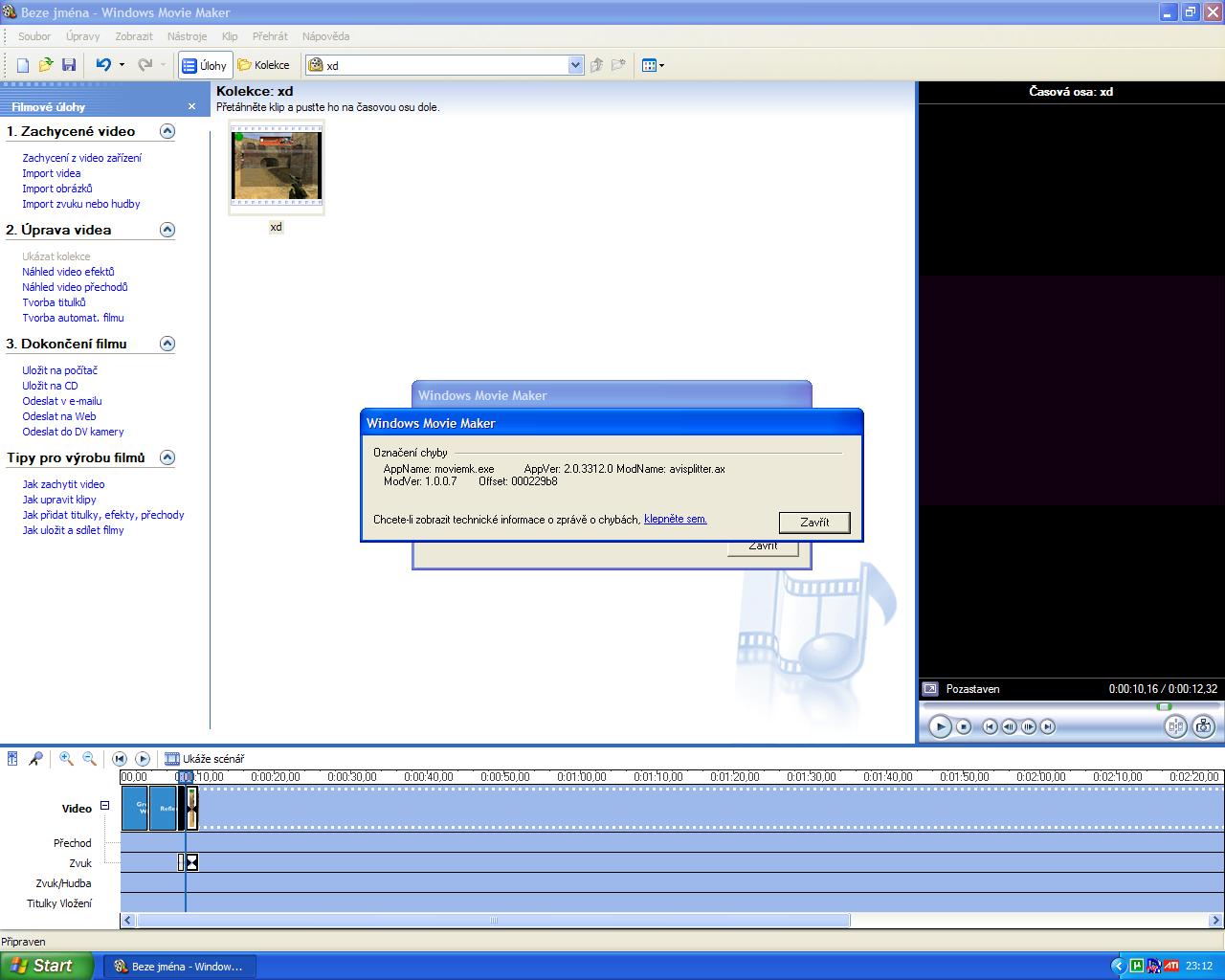Take a picture from the preview

click(1204, 726)
